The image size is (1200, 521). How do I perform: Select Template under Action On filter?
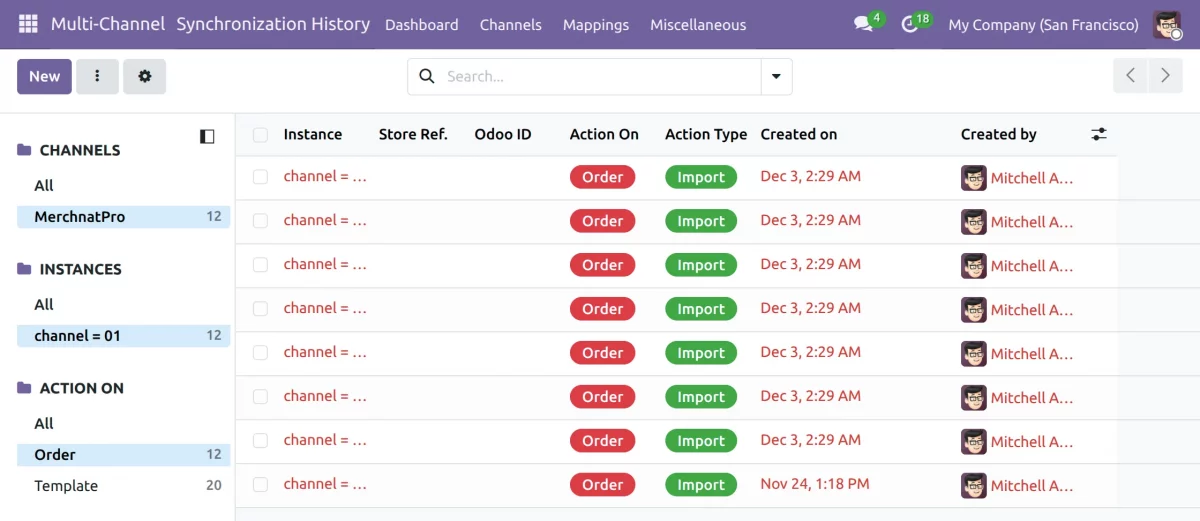pyautogui.click(x=66, y=486)
